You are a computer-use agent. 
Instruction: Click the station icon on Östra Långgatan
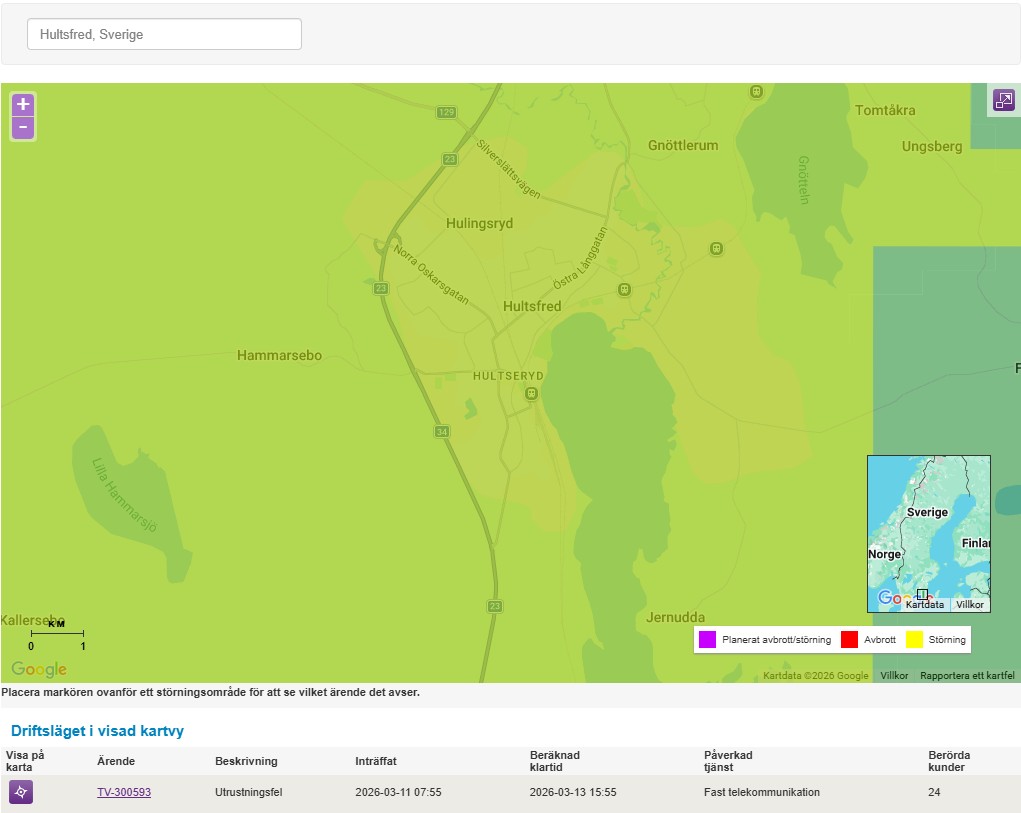624,290
